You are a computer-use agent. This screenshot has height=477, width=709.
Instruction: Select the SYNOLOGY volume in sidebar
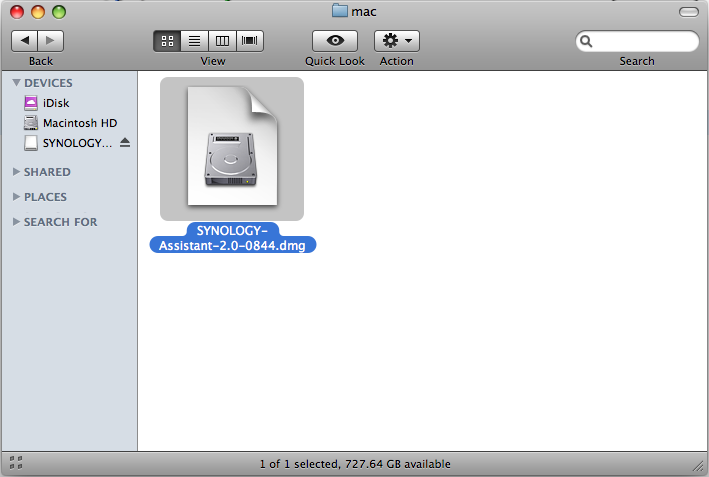tap(68, 143)
